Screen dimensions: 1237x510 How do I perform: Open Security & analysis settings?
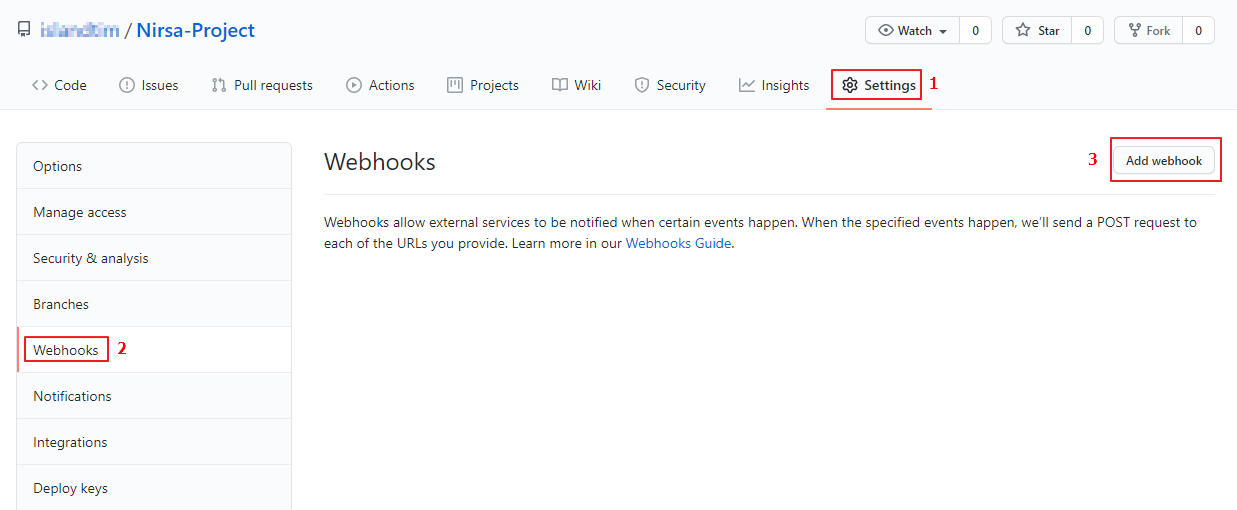click(154, 258)
